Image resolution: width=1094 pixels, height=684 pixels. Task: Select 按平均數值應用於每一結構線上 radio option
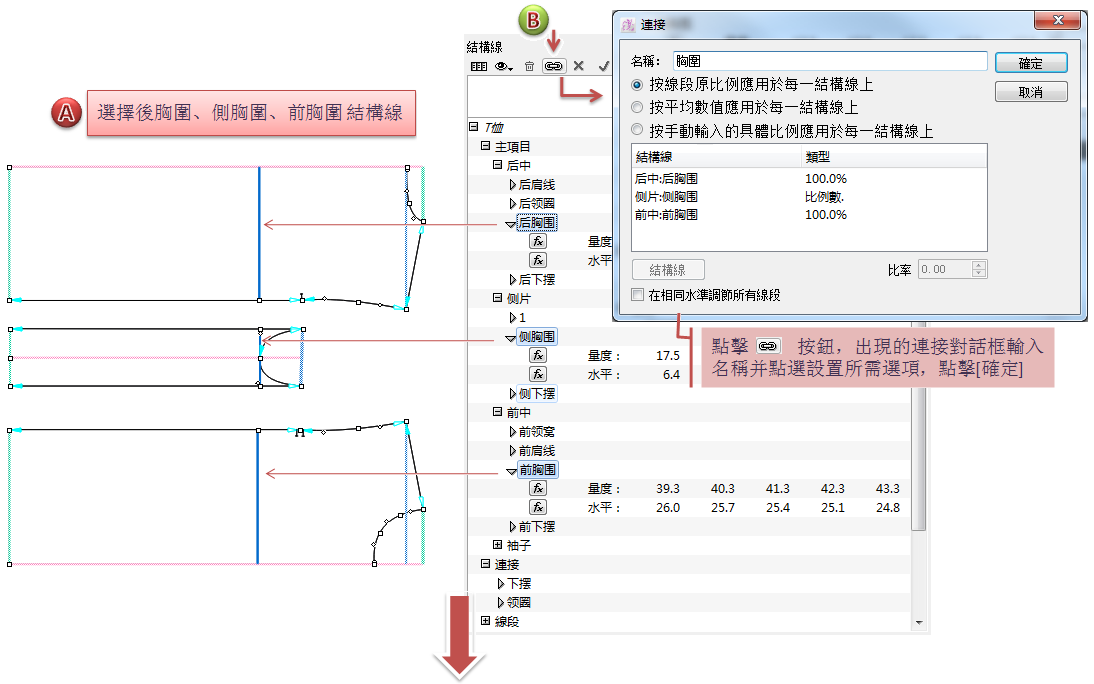pyautogui.click(x=637, y=108)
